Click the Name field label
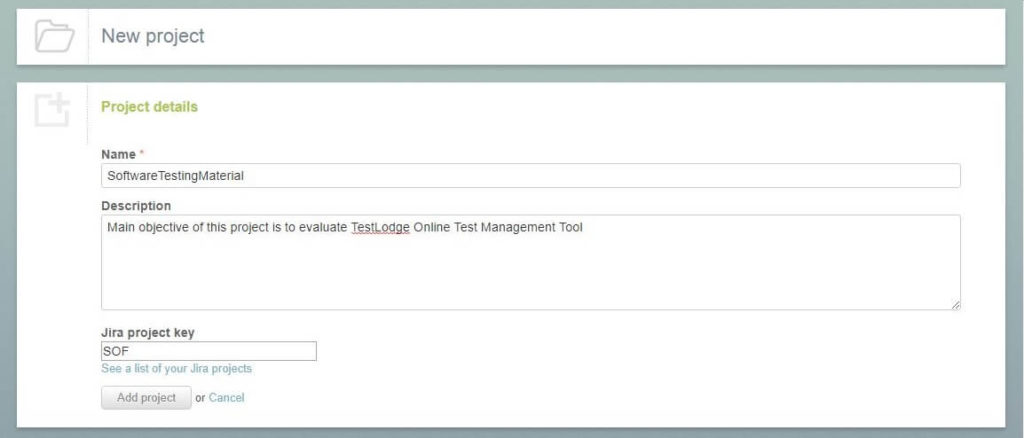Image resolution: width=1024 pixels, height=438 pixels. [118, 154]
